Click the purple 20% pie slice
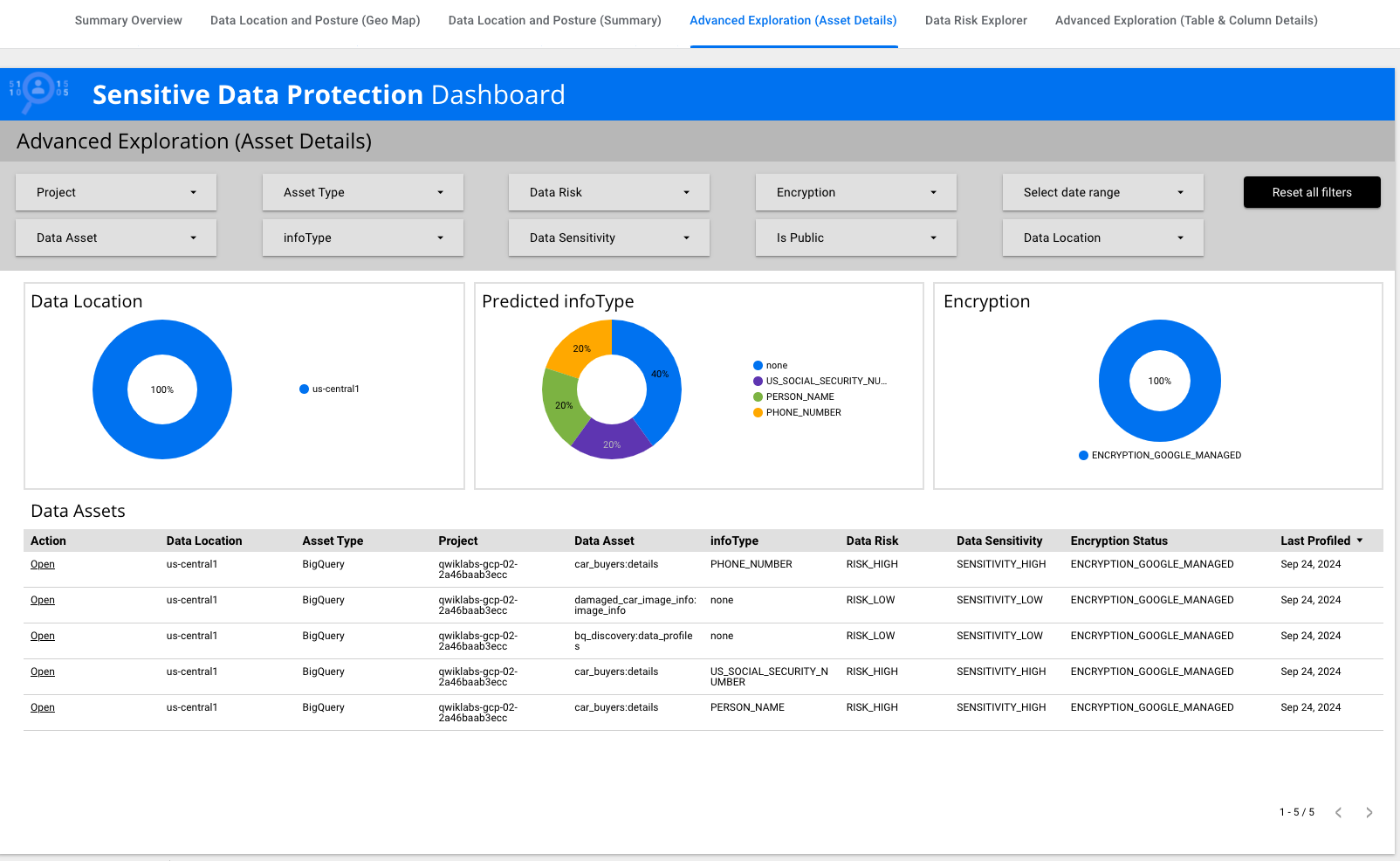 click(x=612, y=442)
